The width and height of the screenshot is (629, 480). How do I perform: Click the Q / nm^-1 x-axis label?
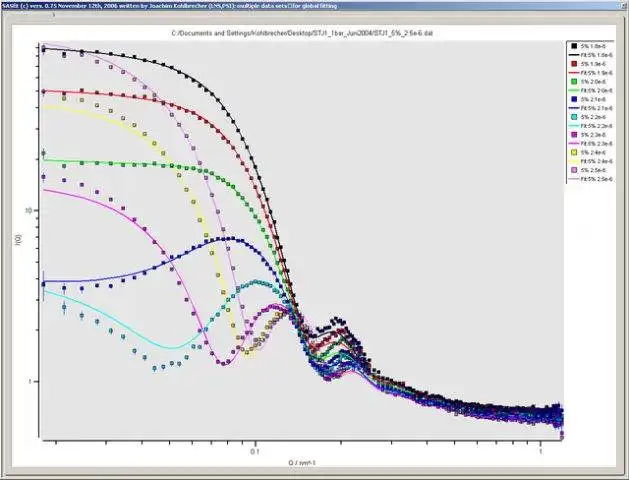tap(302, 463)
